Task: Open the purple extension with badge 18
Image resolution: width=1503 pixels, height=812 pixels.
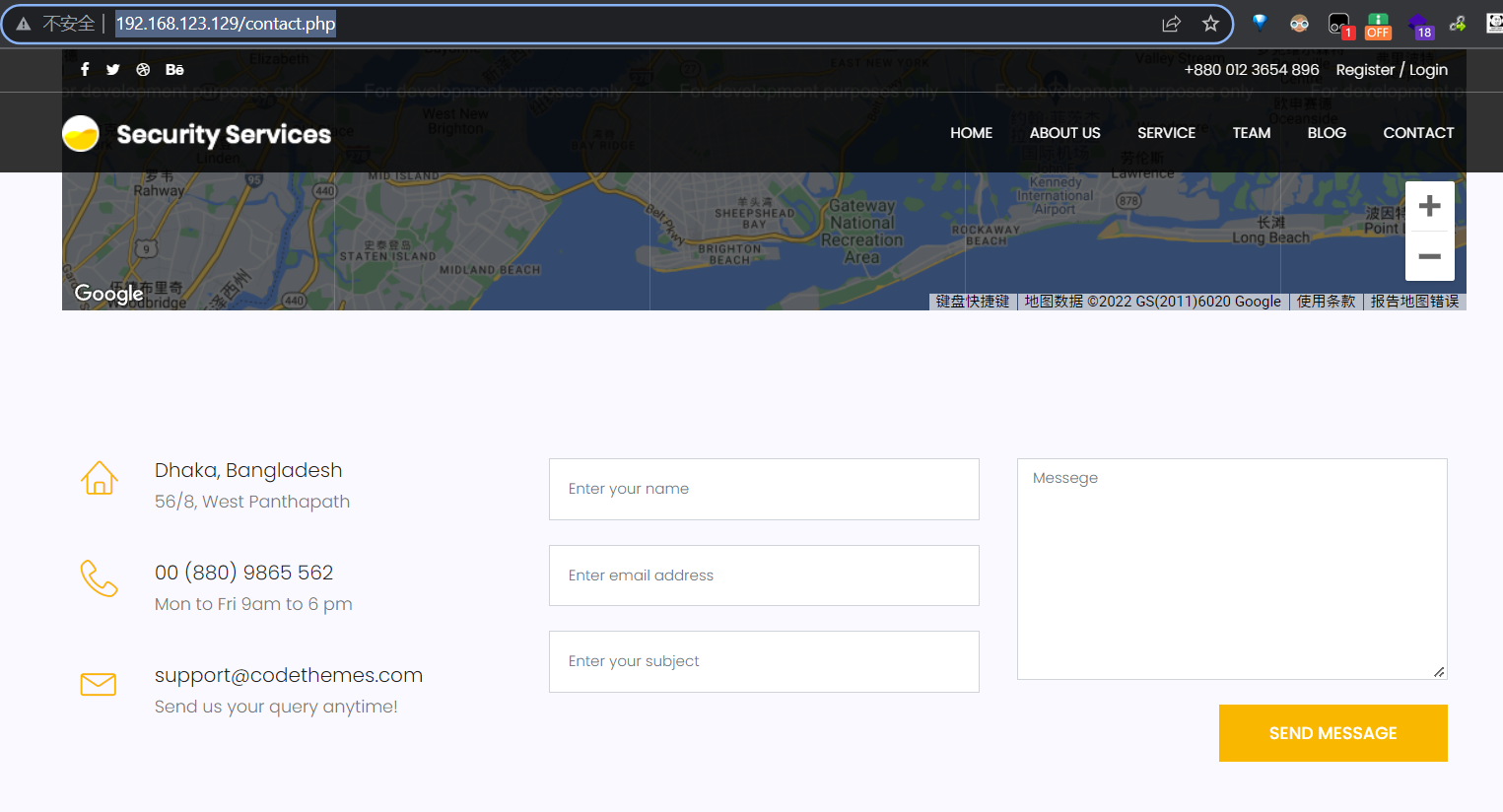Action: click(x=1420, y=26)
